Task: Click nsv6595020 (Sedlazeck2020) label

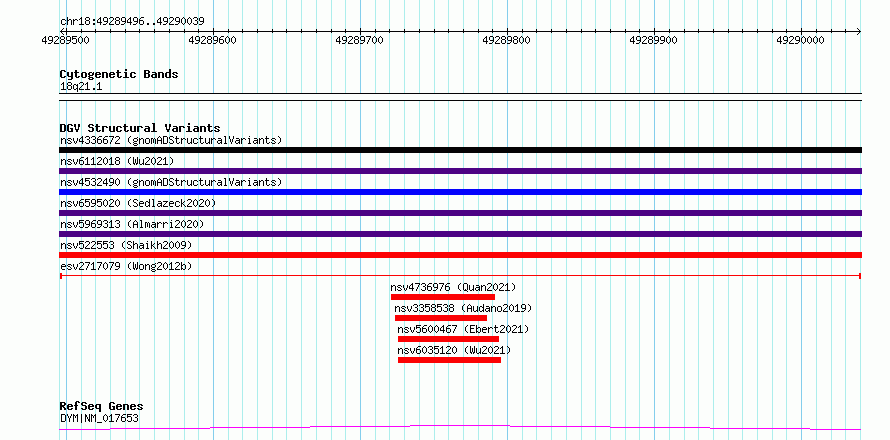Action: pyautogui.click(x=138, y=203)
